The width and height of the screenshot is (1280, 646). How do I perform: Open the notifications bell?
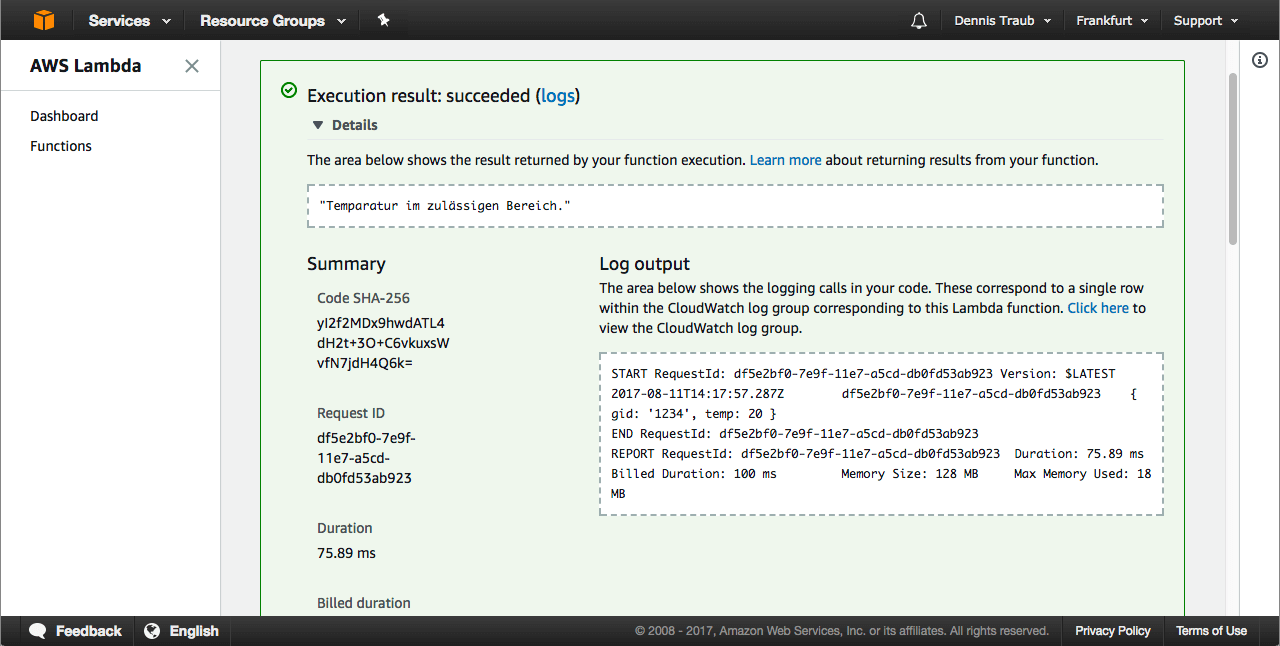point(919,21)
